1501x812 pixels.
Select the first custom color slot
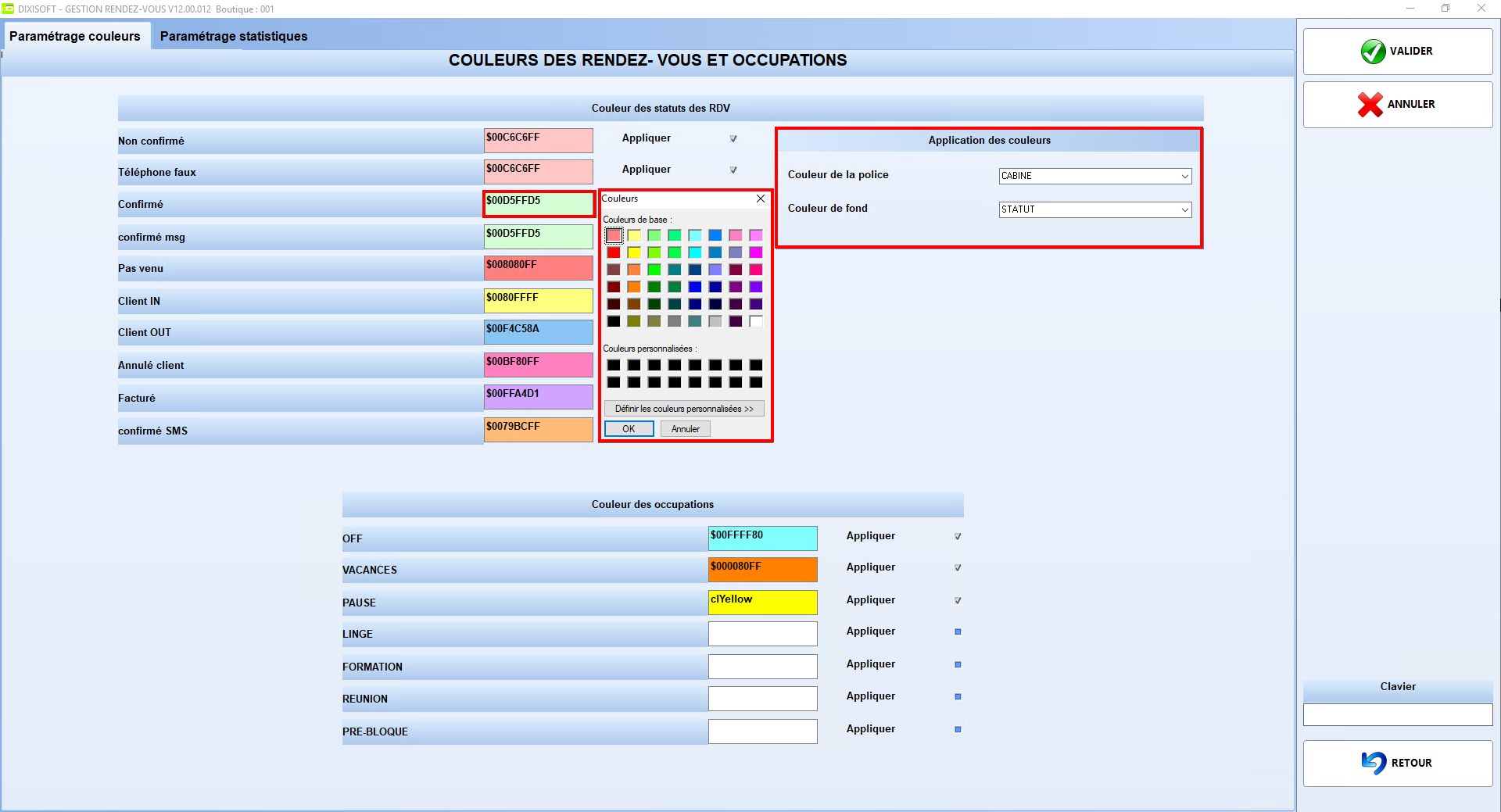tap(614, 365)
